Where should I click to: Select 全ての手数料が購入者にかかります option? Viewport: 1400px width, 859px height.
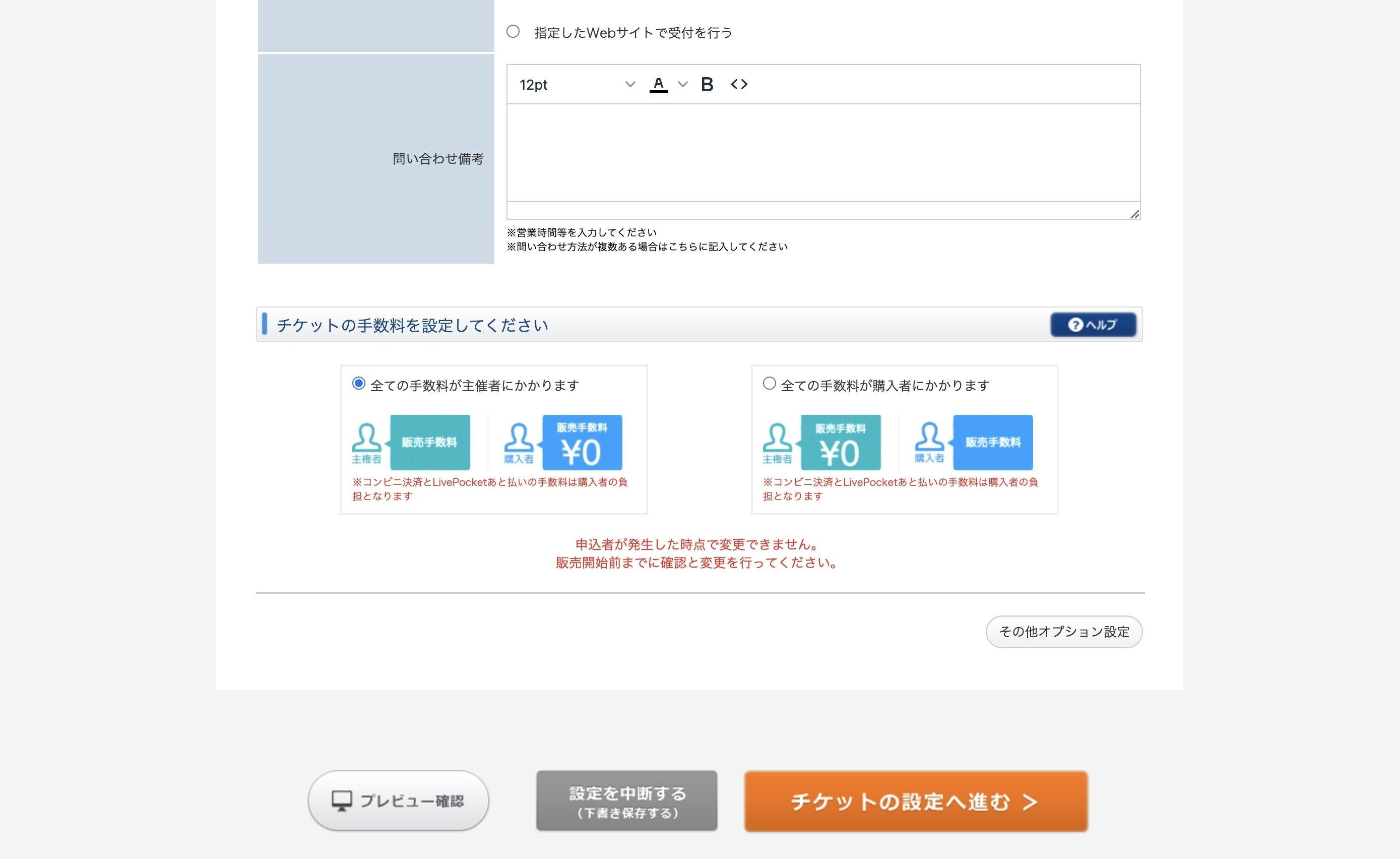770,384
